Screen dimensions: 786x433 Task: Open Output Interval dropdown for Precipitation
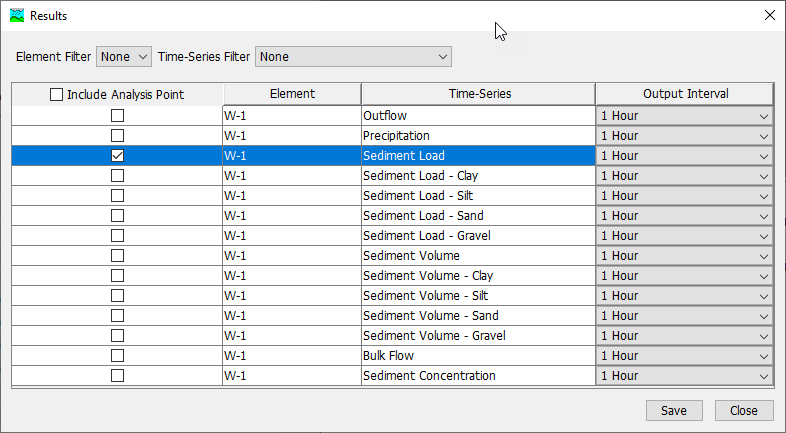click(684, 136)
